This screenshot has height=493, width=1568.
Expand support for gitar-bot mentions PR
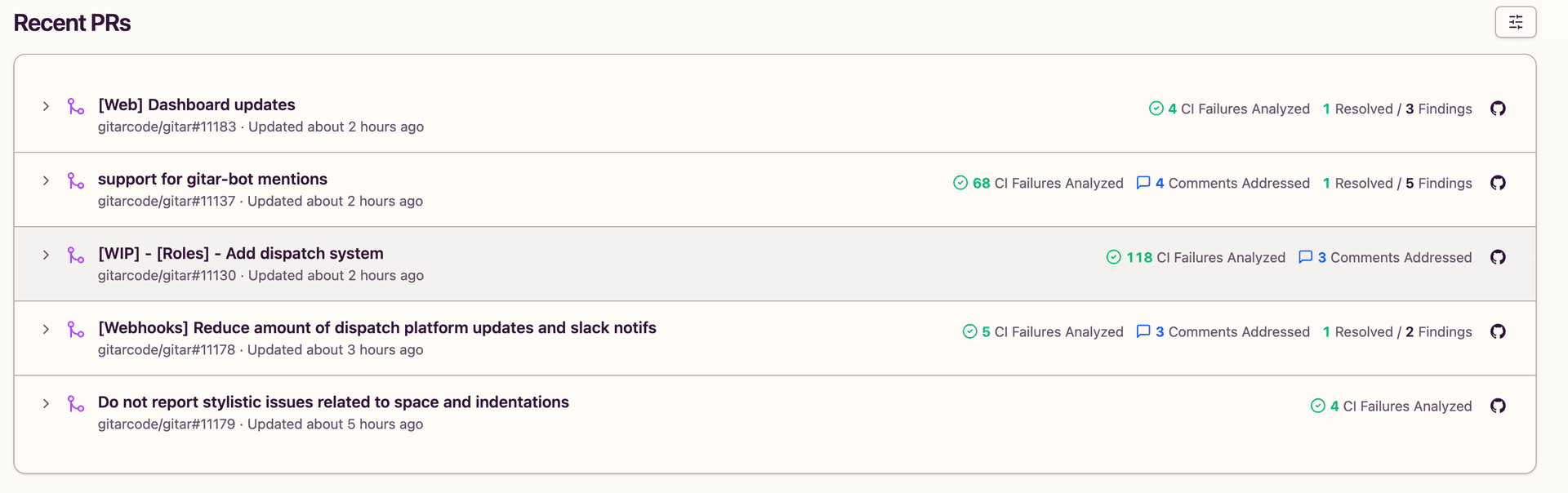pyautogui.click(x=46, y=180)
